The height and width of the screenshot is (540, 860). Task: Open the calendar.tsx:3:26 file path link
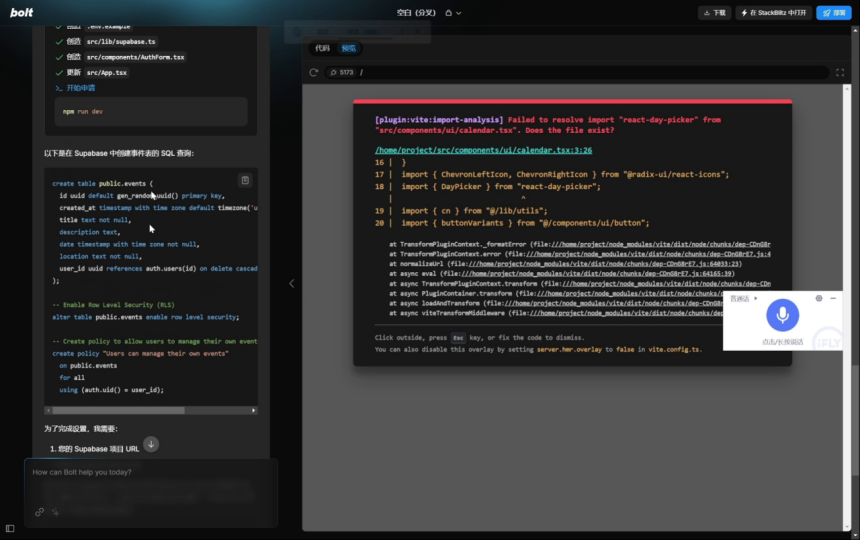[x=483, y=149]
